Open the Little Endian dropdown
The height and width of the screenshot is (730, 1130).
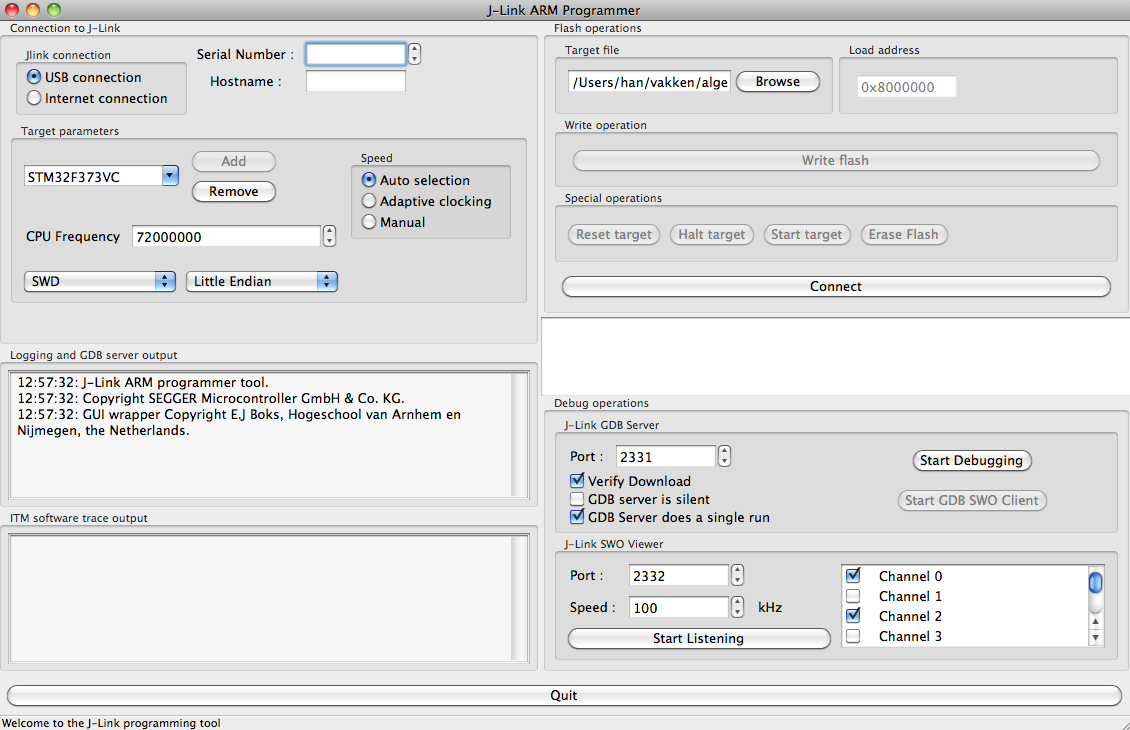point(262,281)
